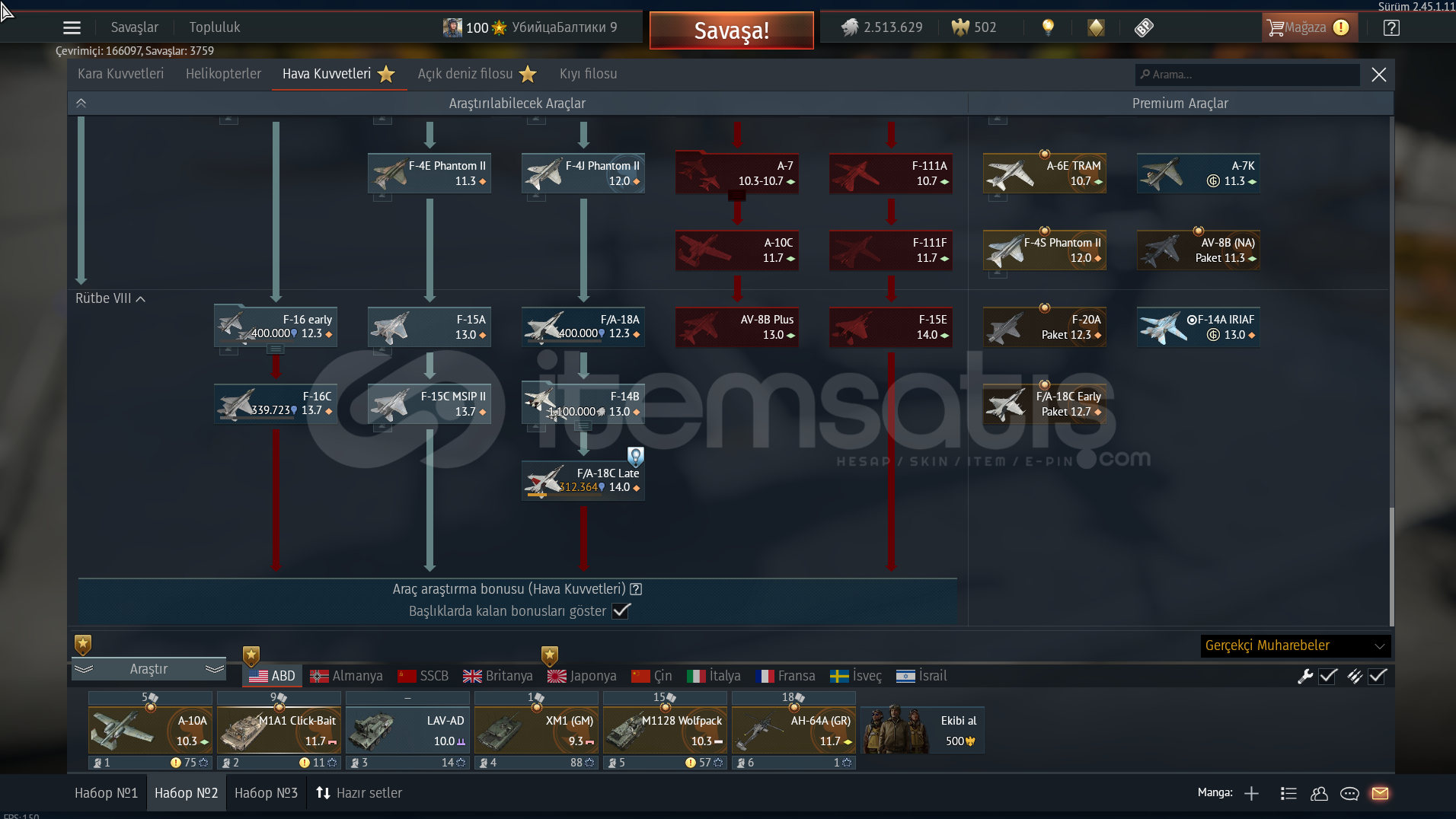Open the help question mark icon
This screenshot has height=819, width=1456.
tap(1391, 28)
